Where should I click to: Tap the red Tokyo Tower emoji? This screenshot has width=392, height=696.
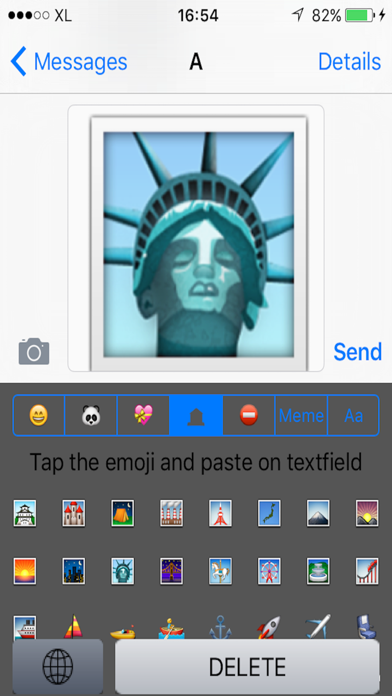pos(220,513)
